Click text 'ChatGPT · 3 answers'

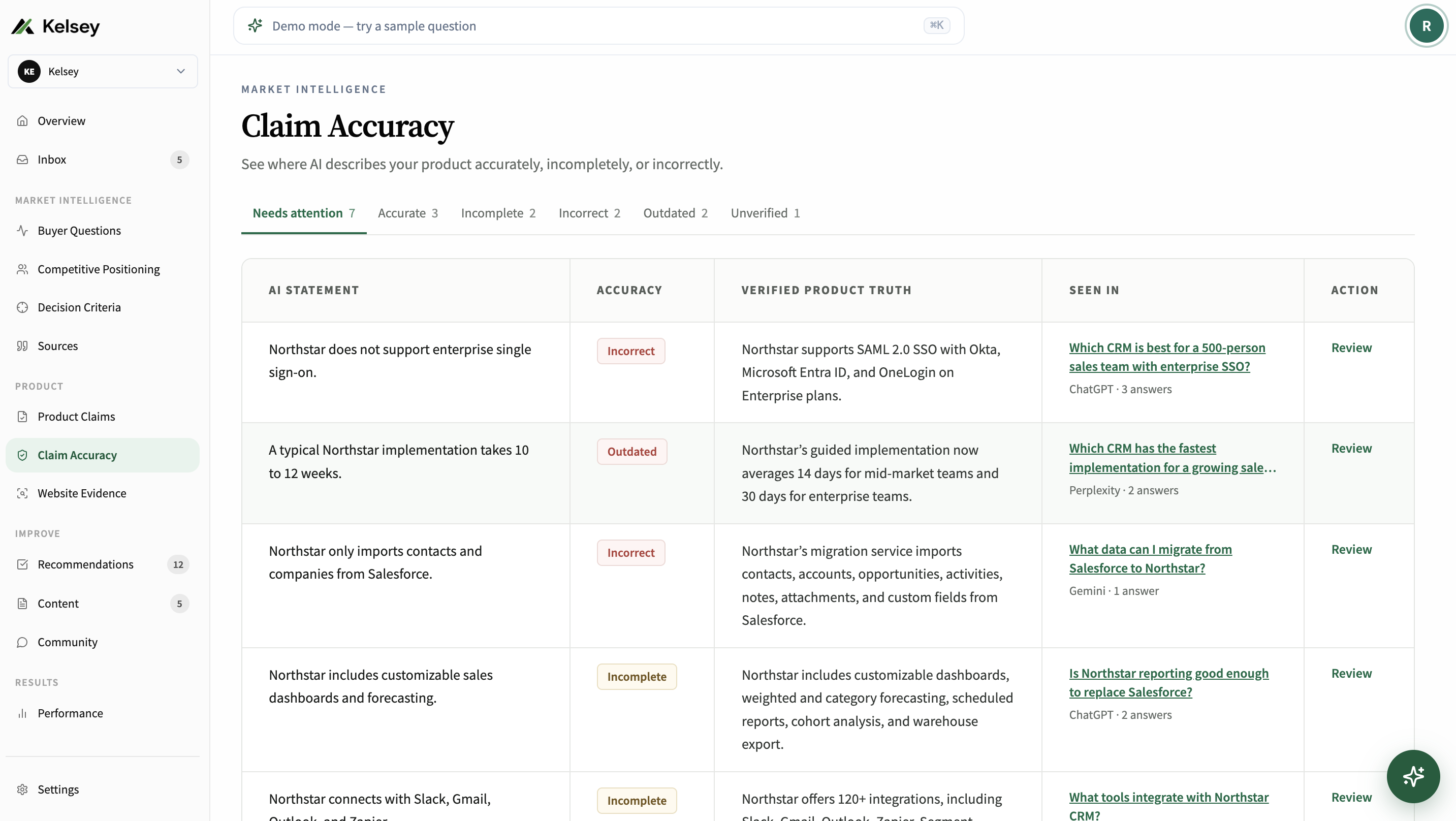pyautogui.click(x=1120, y=390)
